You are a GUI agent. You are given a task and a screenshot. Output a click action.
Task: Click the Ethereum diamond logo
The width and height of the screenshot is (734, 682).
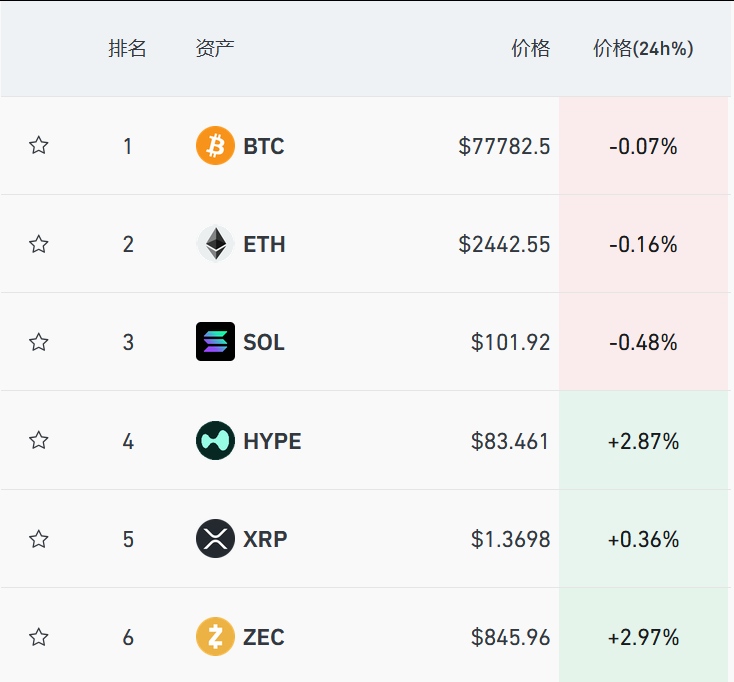tap(215, 244)
